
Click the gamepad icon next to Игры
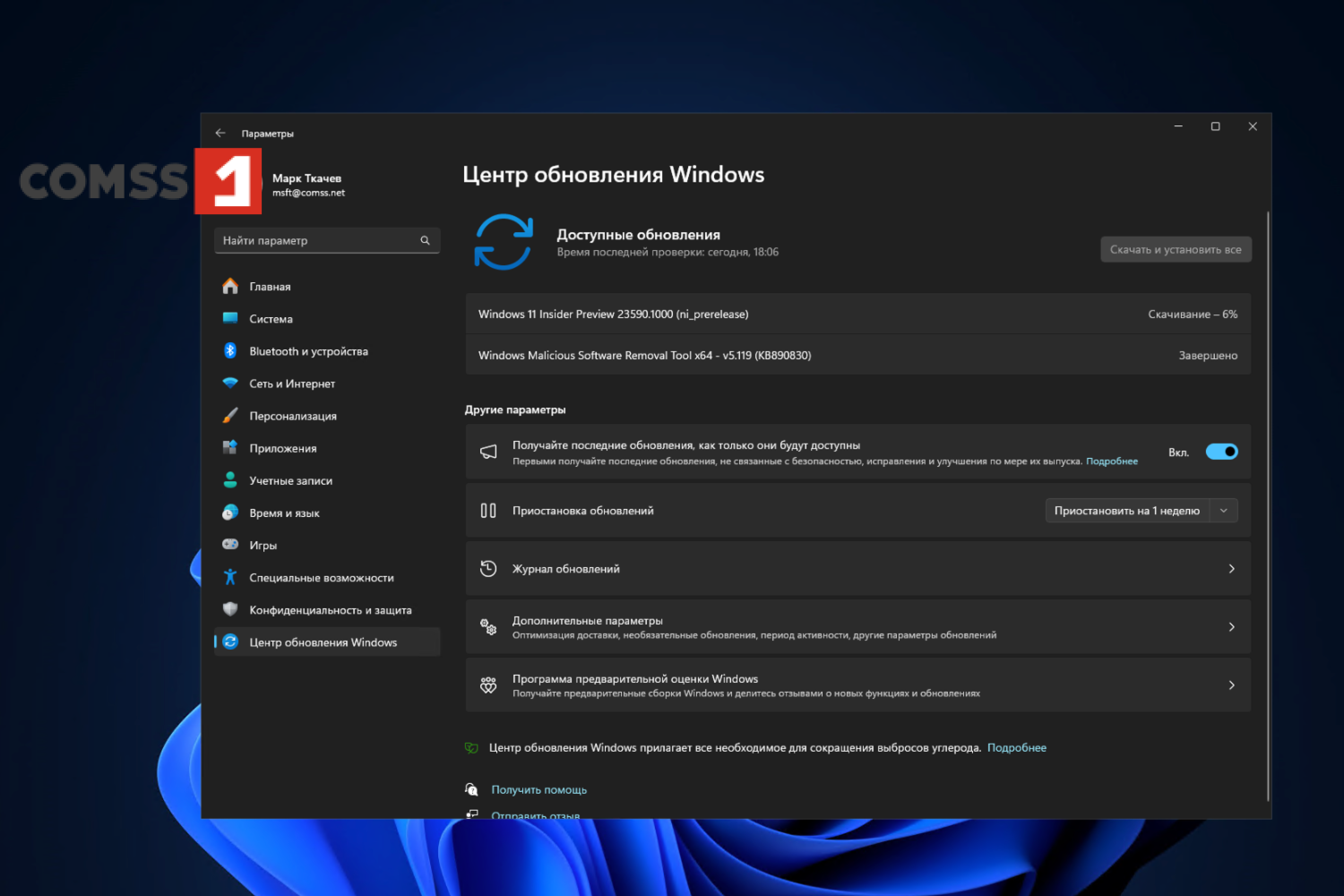pyautogui.click(x=230, y=545)
